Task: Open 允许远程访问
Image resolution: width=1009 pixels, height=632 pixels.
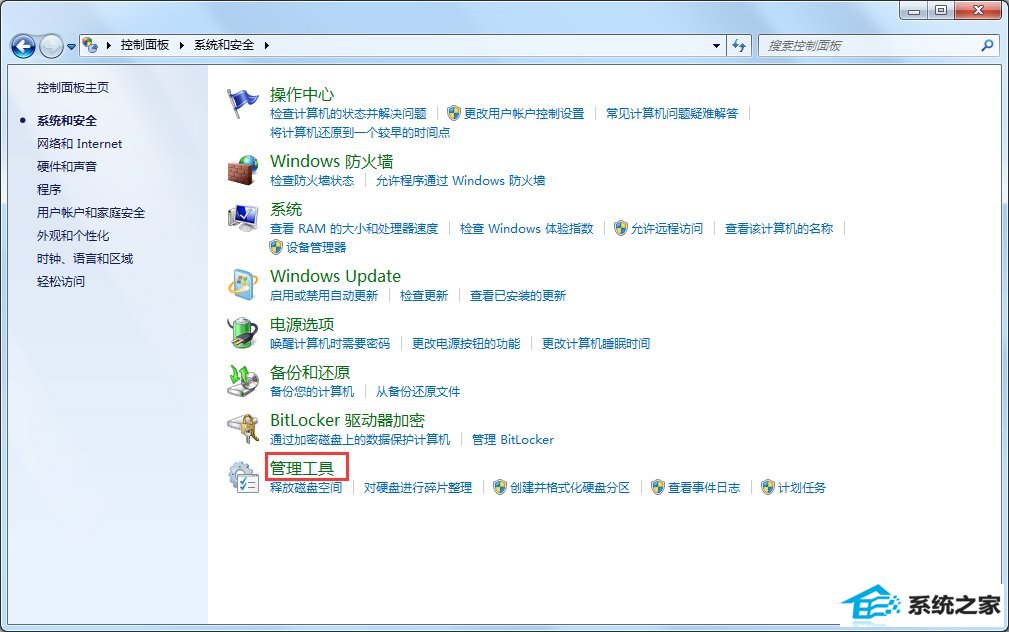Action: coord(667,228)
